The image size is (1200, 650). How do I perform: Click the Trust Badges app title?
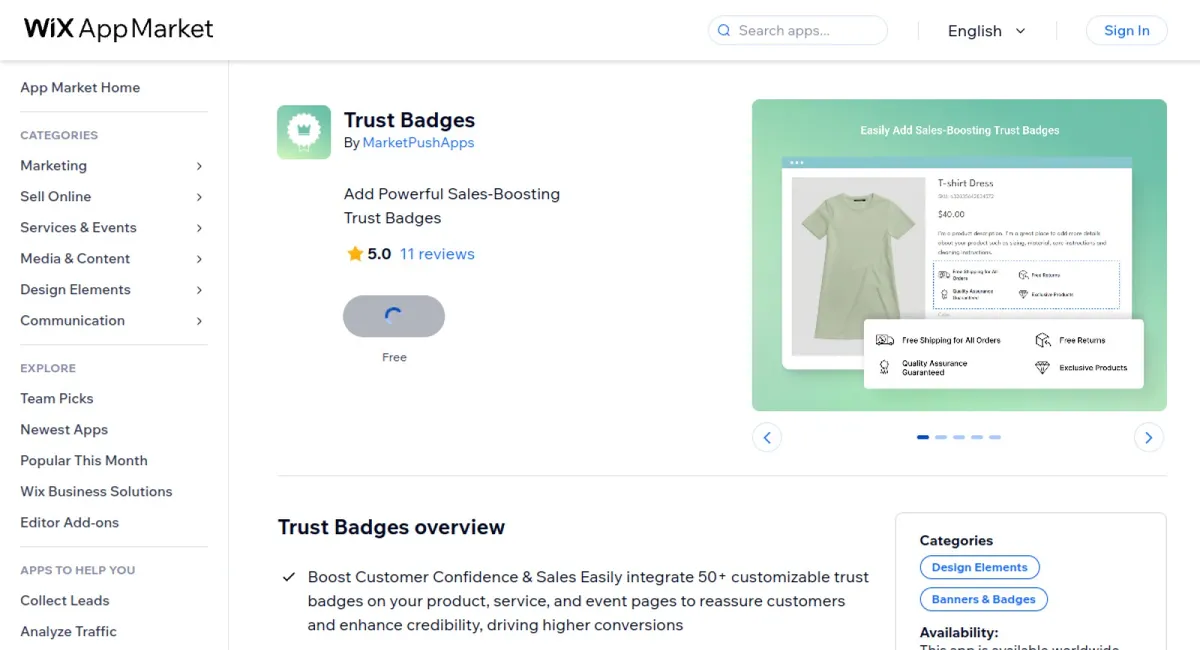(x=409, y=120)
